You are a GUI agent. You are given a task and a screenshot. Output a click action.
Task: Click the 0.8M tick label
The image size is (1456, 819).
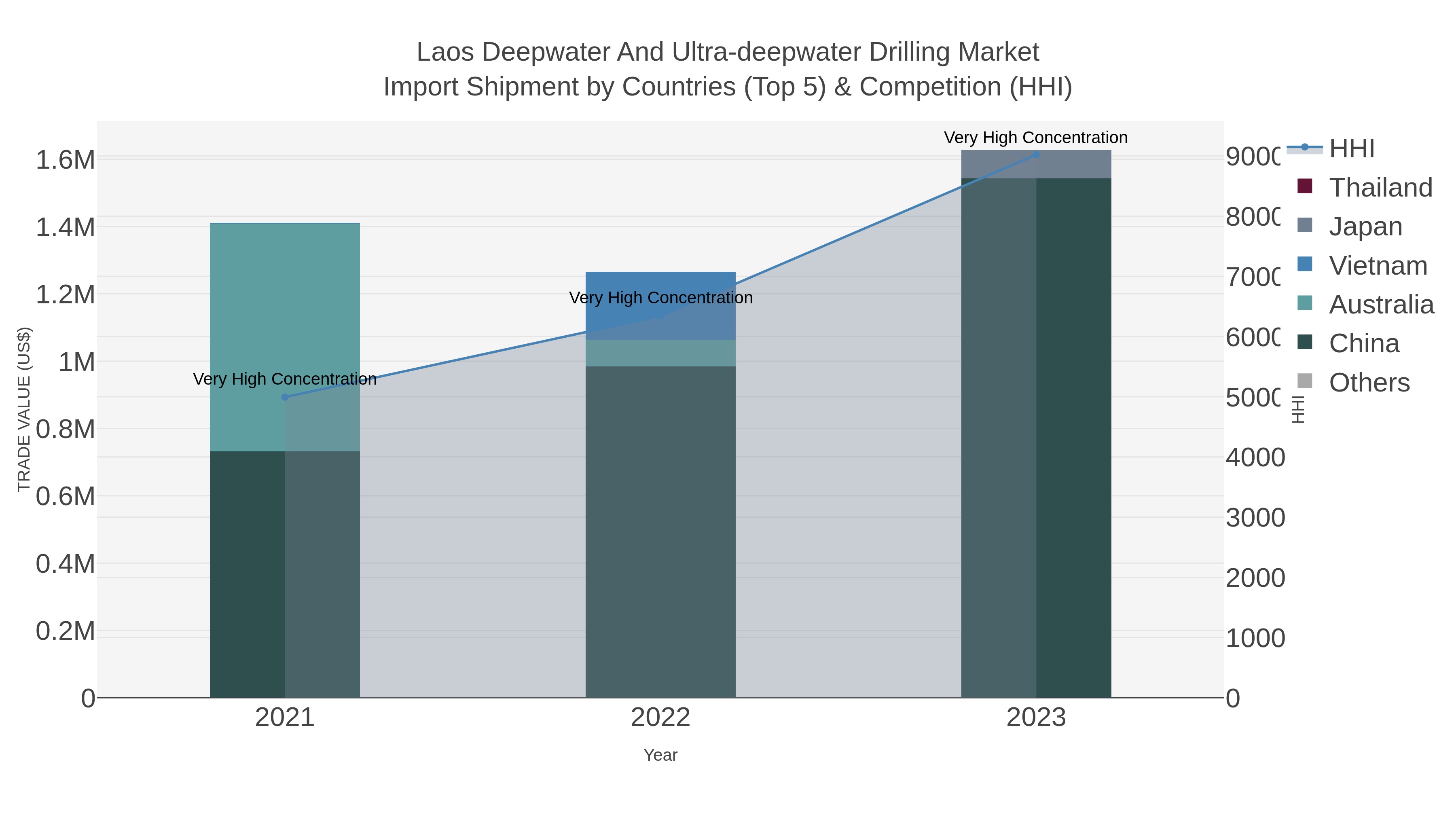(x=66, y=429)
